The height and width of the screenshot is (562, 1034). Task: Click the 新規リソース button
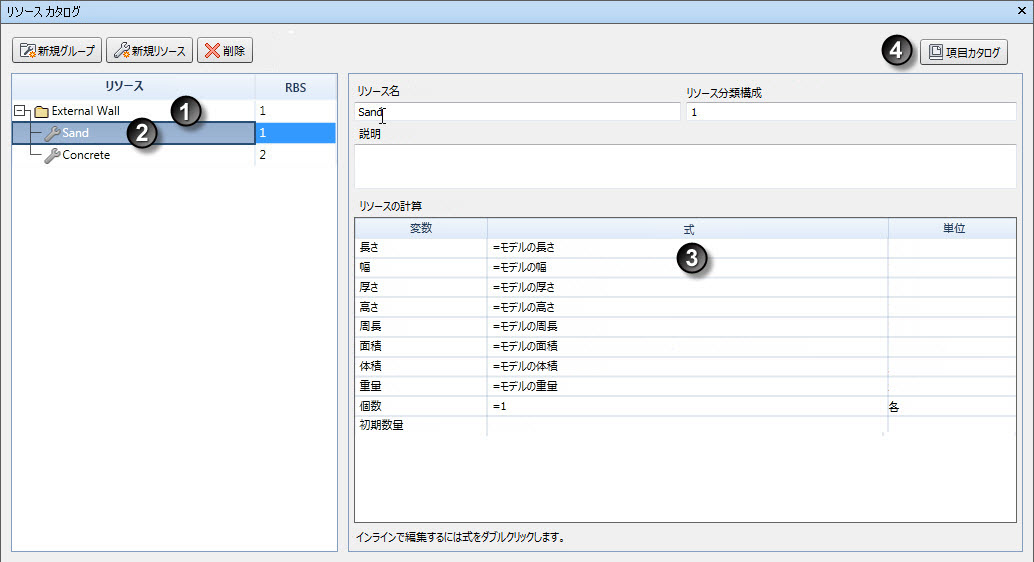(x=150, y=51)
